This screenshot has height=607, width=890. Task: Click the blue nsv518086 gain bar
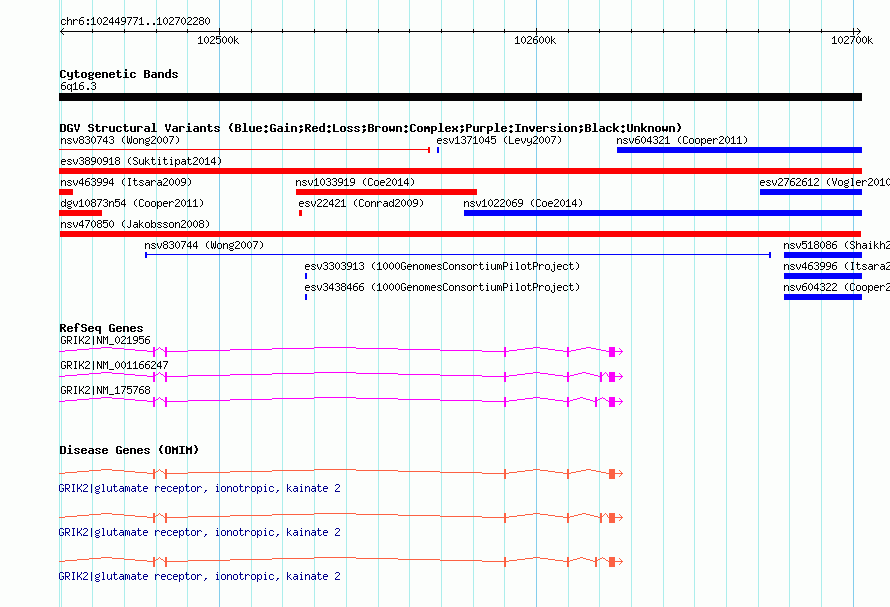[823, 255]
